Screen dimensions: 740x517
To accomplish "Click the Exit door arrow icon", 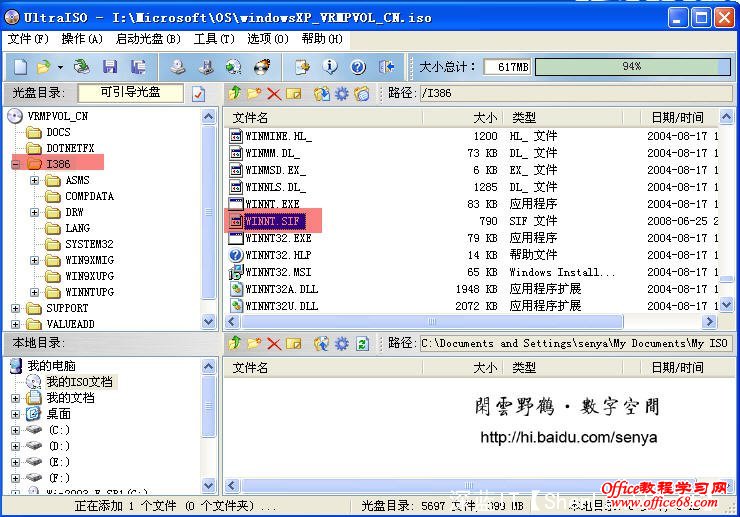I will click(387, 67).
